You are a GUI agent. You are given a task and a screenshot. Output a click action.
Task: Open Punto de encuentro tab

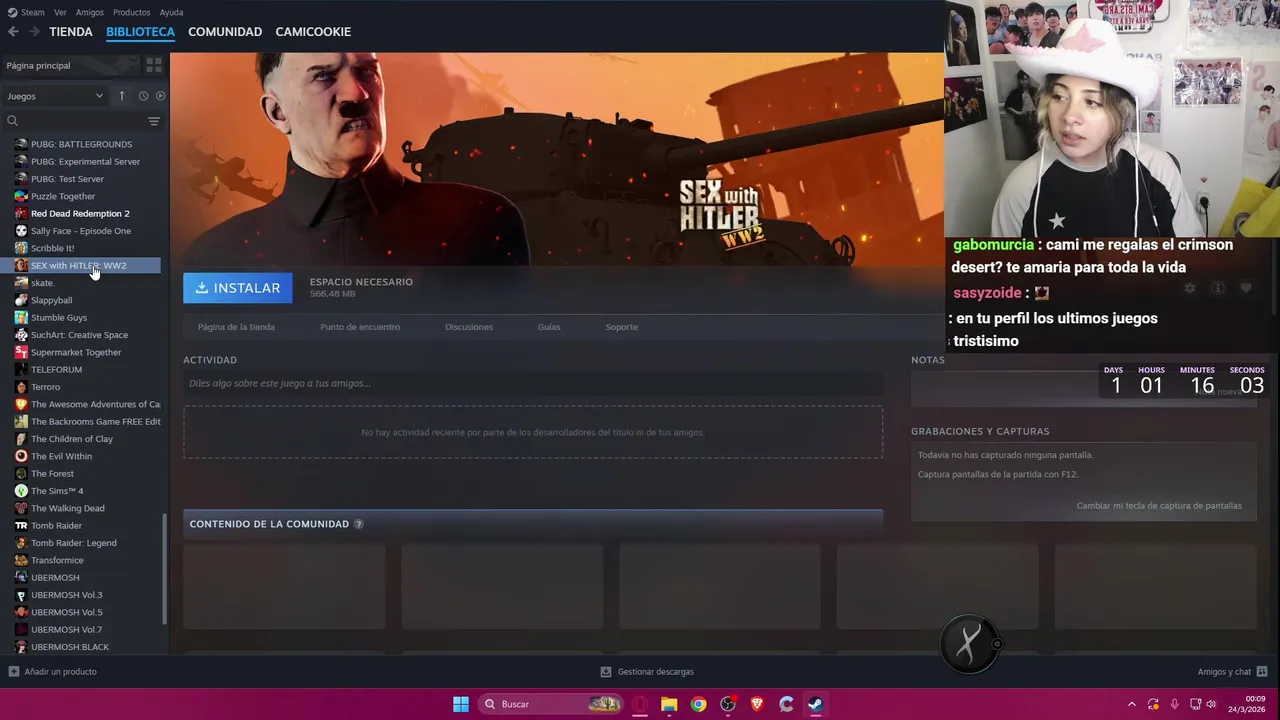tap(360, 327)
